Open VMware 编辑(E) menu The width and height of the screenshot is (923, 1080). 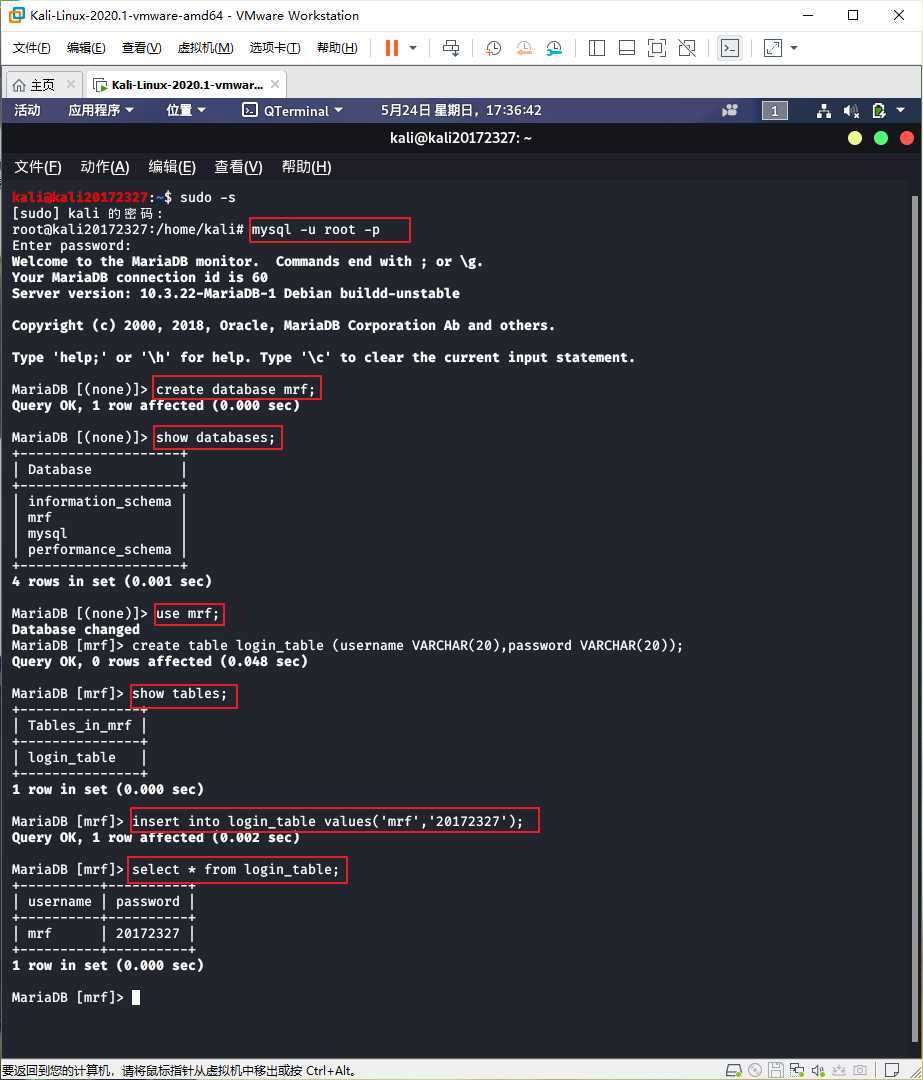pyautogui.click(x=86, y=48)
